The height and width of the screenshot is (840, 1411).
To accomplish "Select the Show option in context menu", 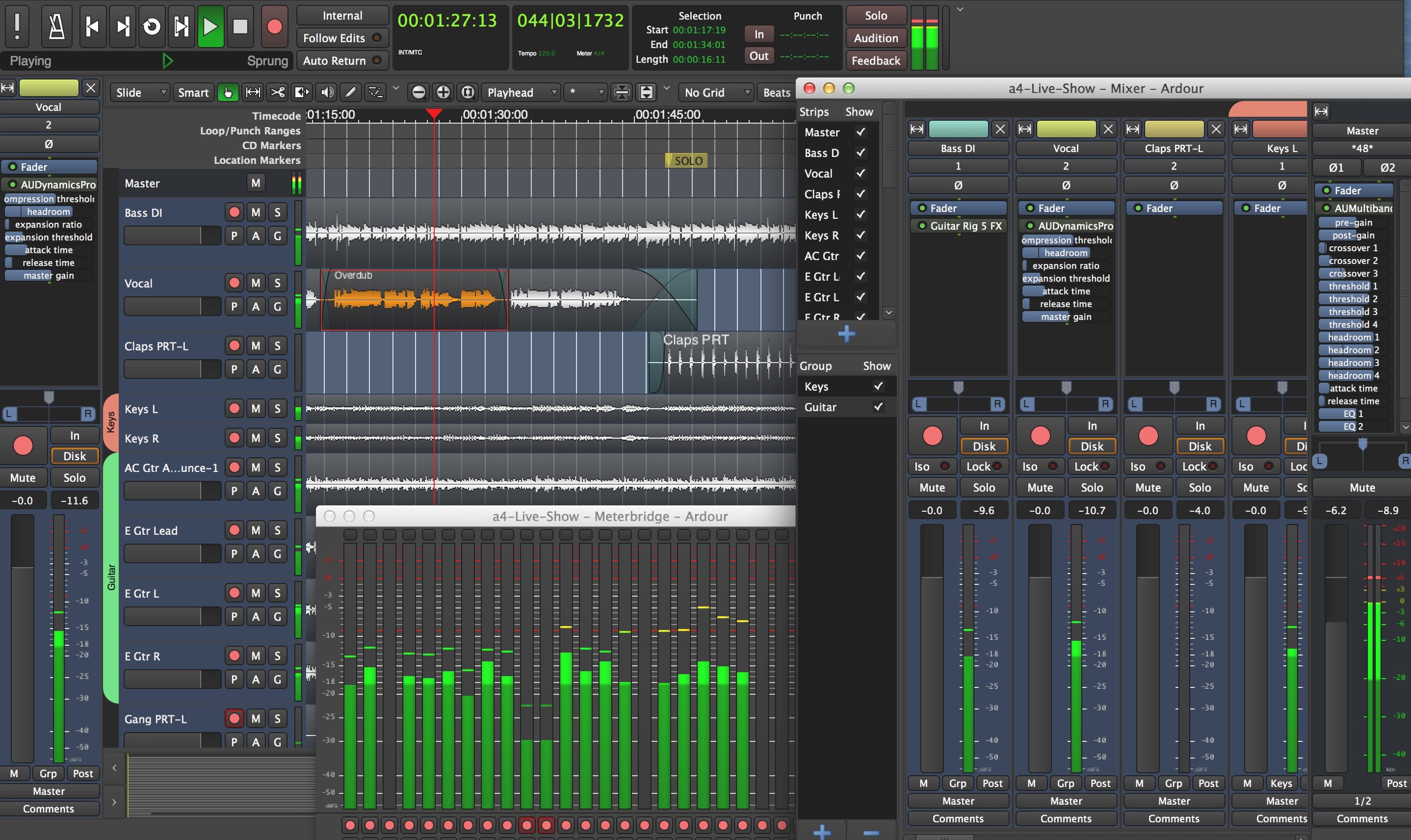I will click(857, 111).
